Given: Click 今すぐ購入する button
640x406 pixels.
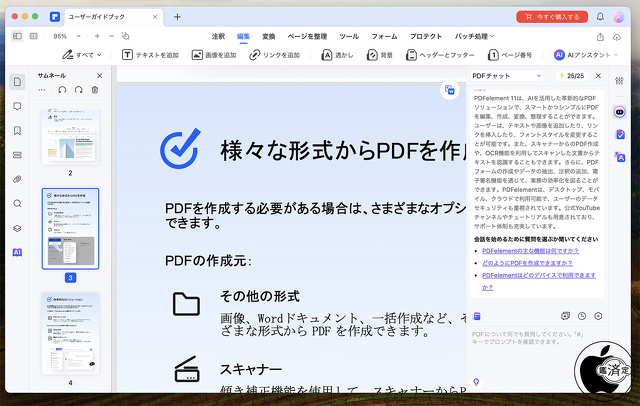Looking at the screenshot, I should pos(552,17).
